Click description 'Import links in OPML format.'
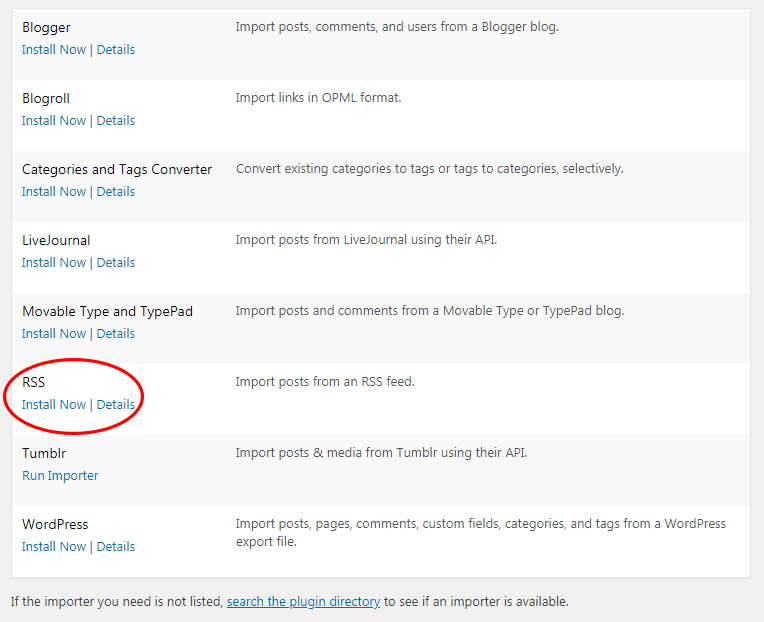 tap(319, 98)
